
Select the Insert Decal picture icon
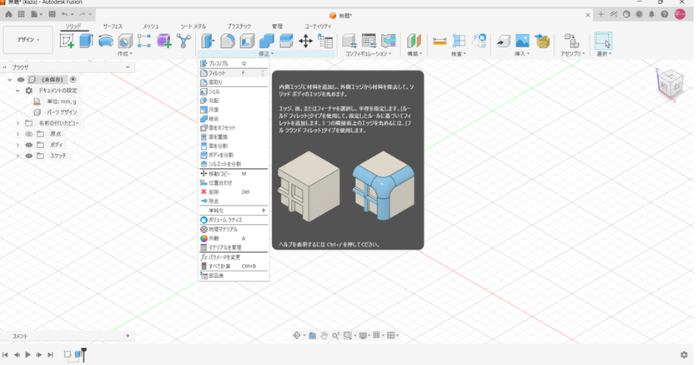[522, 41]
